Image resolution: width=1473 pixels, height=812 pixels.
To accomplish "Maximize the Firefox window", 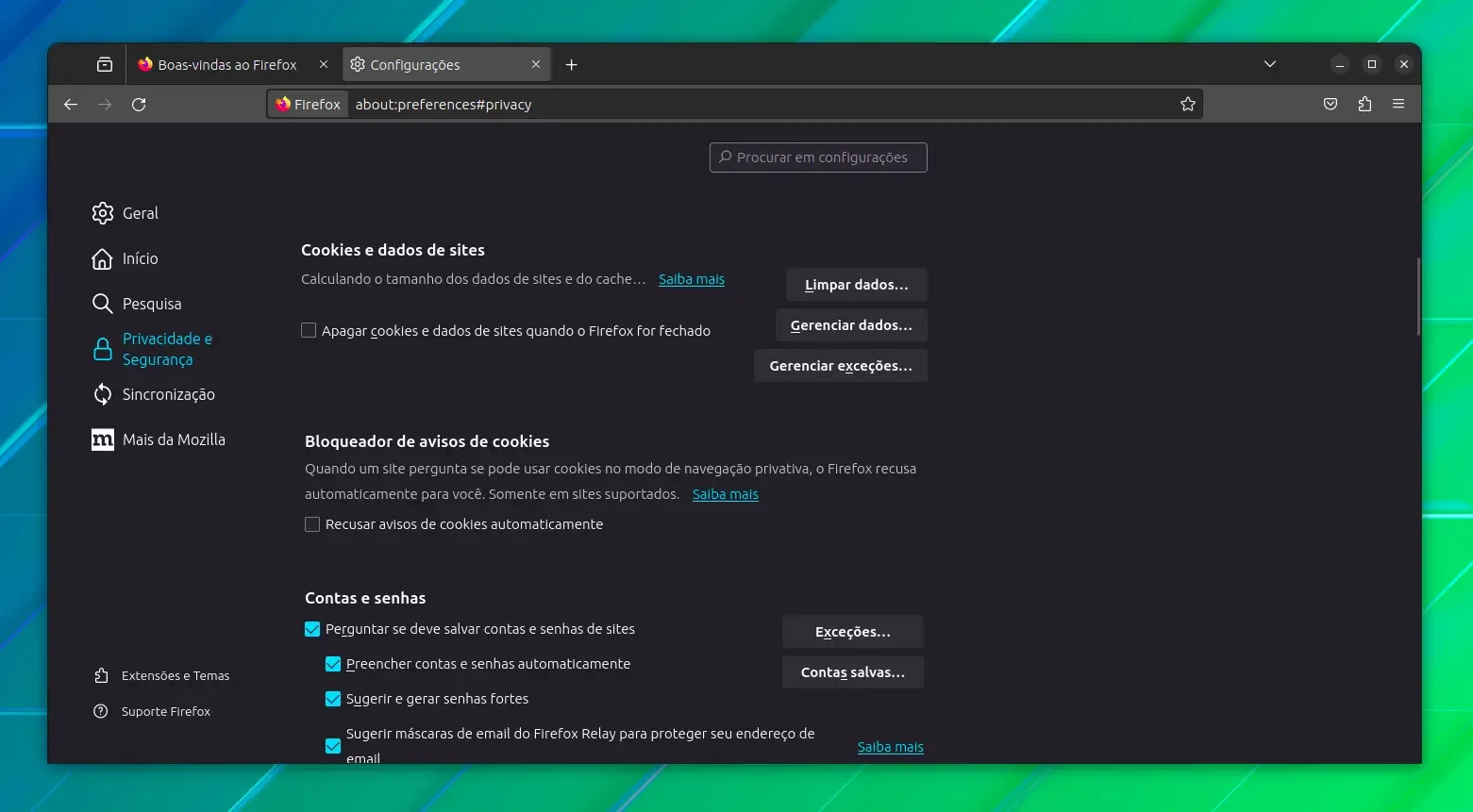I will (1372, 65).
